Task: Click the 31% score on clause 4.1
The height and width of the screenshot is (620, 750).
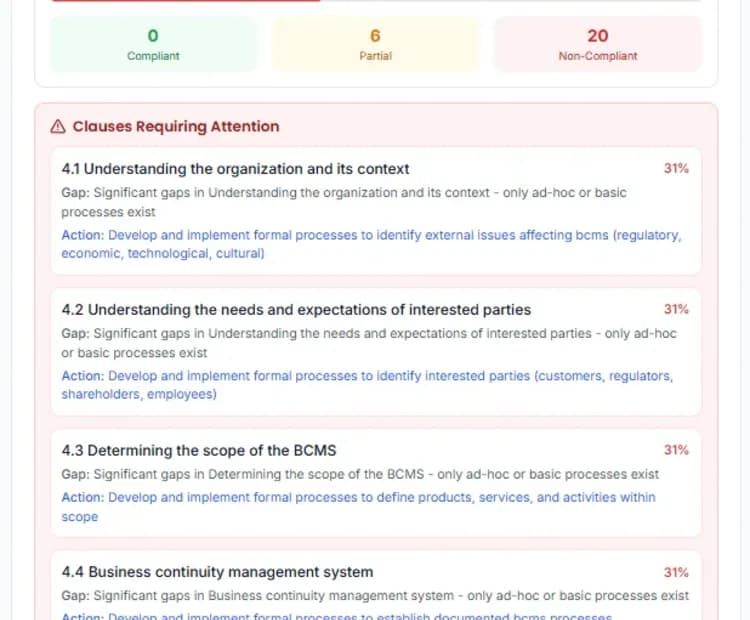Action: (x=676, y=169)
